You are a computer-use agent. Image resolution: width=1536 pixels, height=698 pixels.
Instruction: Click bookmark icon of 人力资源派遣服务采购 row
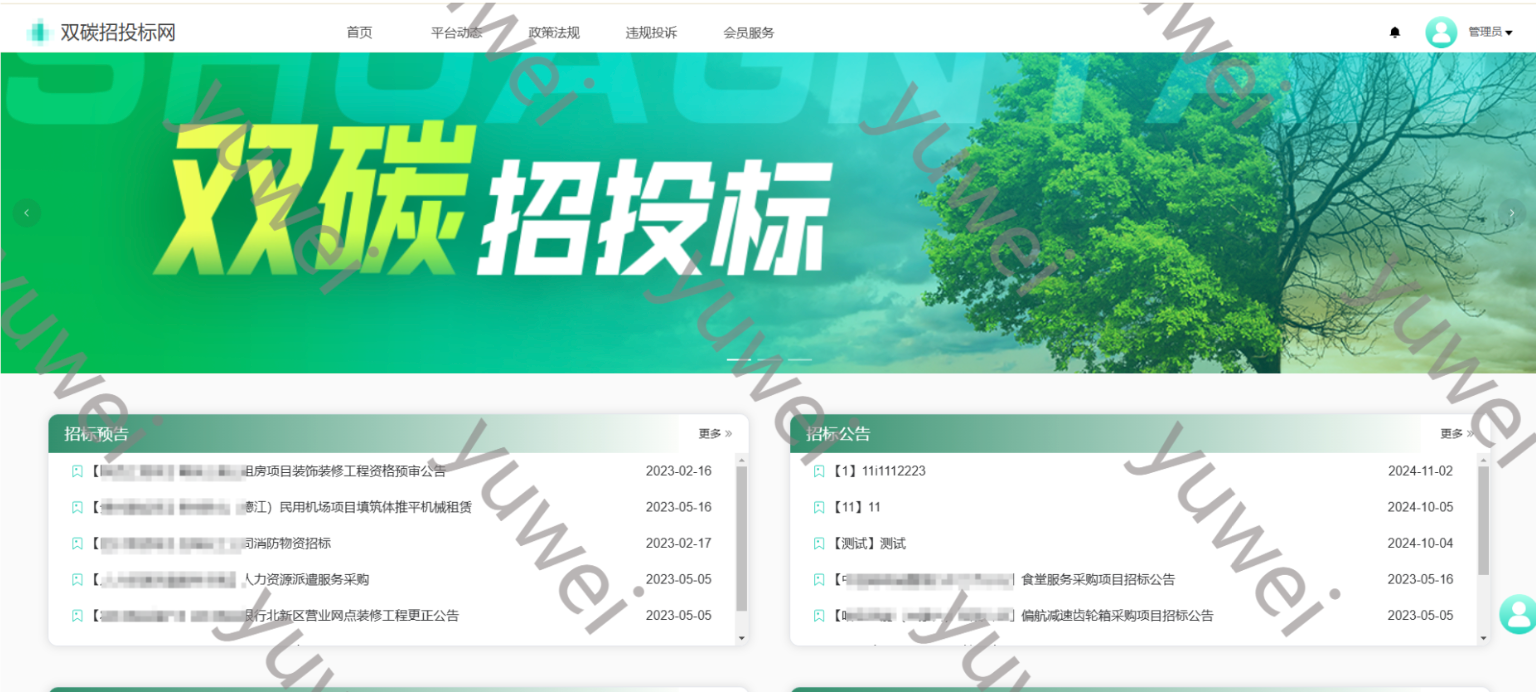click(77, 579)
